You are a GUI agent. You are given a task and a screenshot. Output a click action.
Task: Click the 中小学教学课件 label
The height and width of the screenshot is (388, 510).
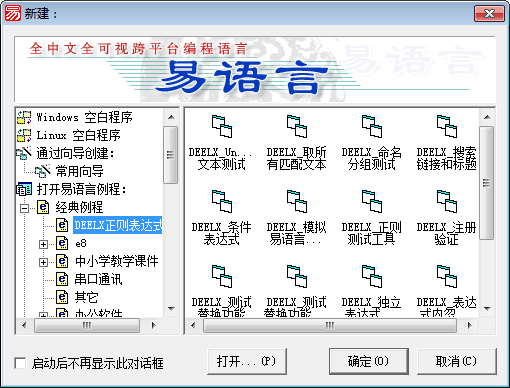[x=117, y=261]
